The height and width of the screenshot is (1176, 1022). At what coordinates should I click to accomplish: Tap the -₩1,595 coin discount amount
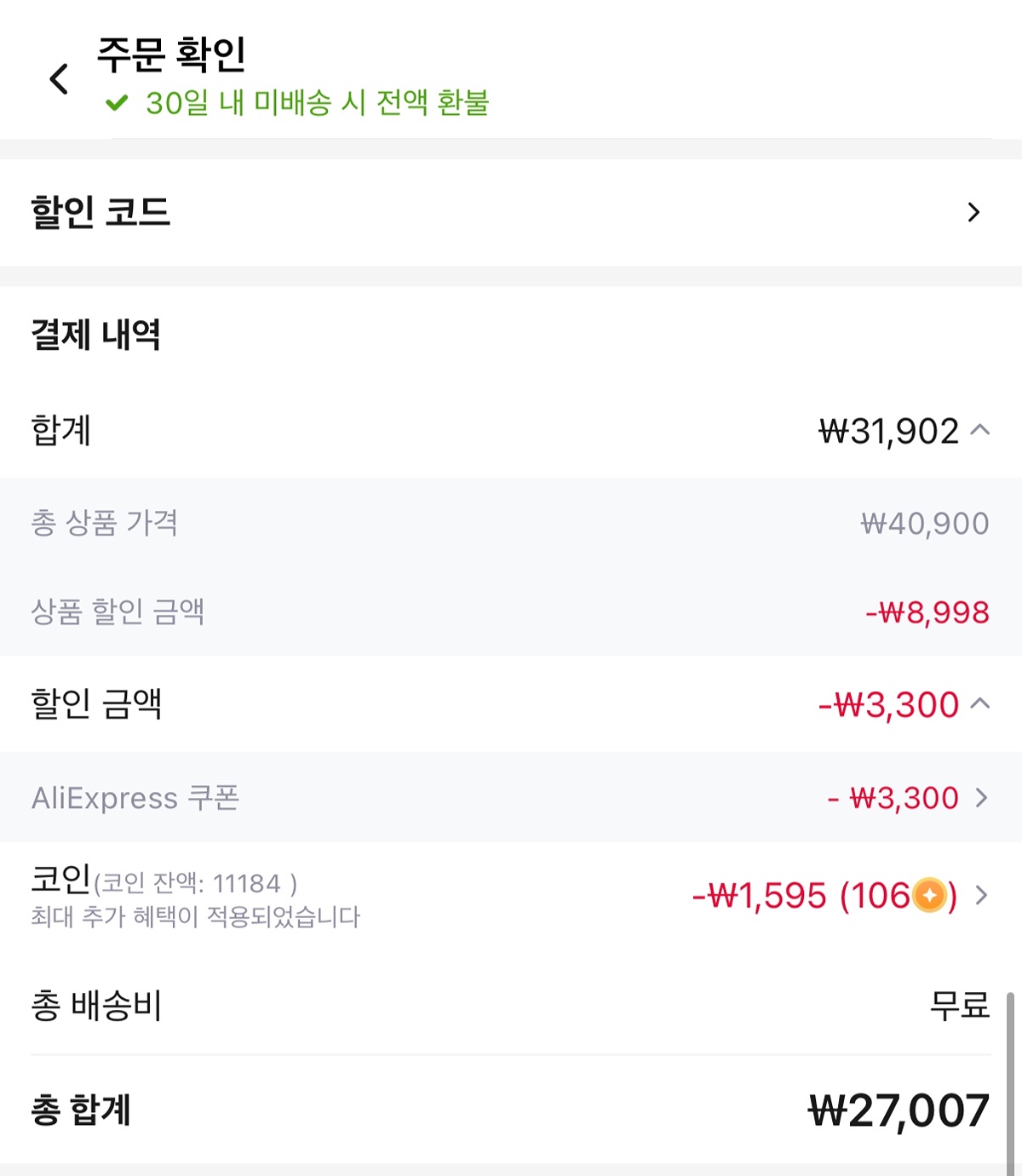pos(759,896)
